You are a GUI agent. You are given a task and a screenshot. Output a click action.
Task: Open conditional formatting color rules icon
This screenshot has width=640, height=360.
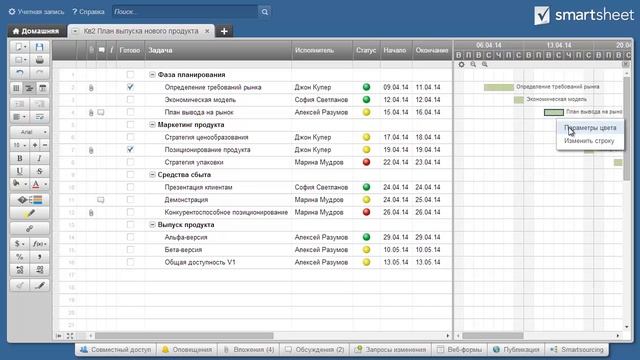pos(29,200)
